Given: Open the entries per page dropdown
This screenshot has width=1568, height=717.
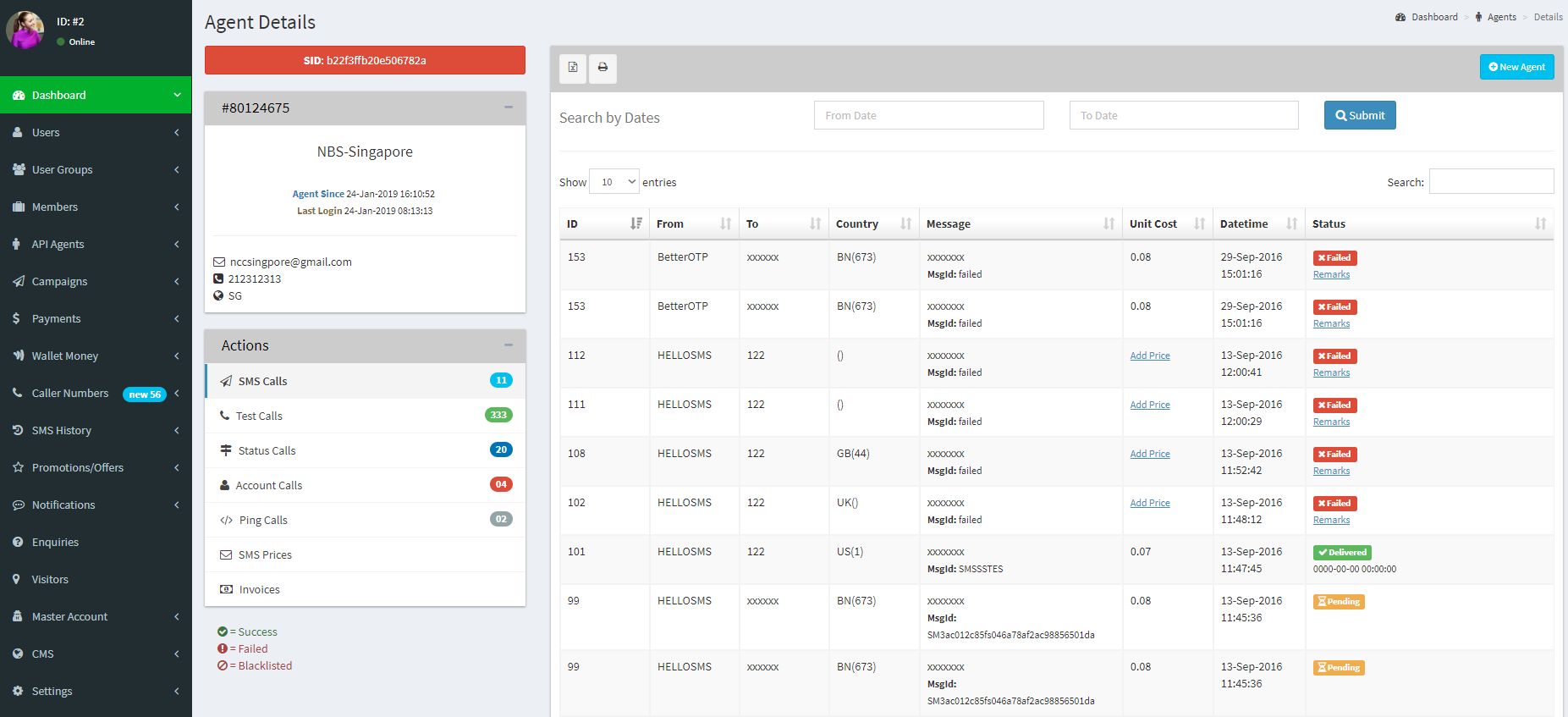Looking at the screenshot, I should (x=614, y=182).
